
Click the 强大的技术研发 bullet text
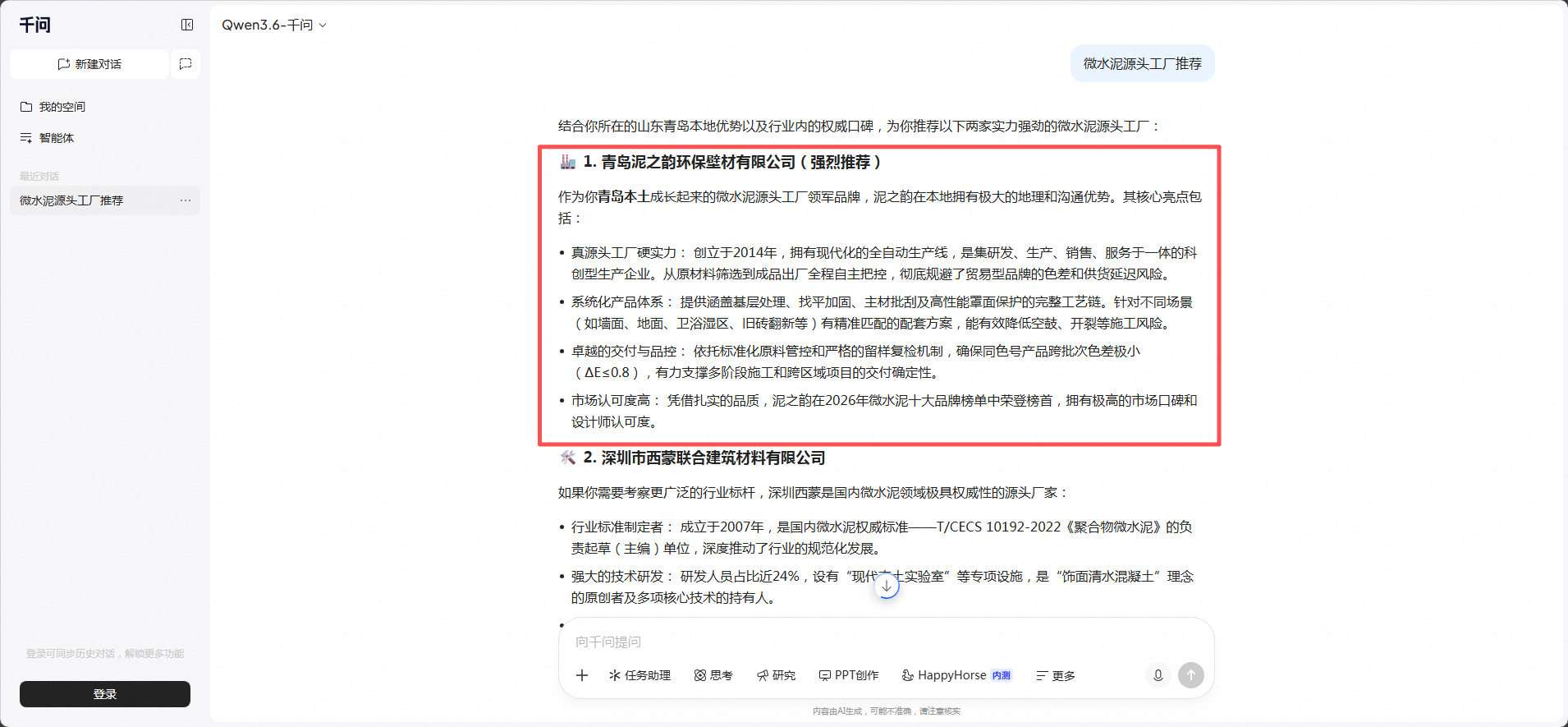883,587
